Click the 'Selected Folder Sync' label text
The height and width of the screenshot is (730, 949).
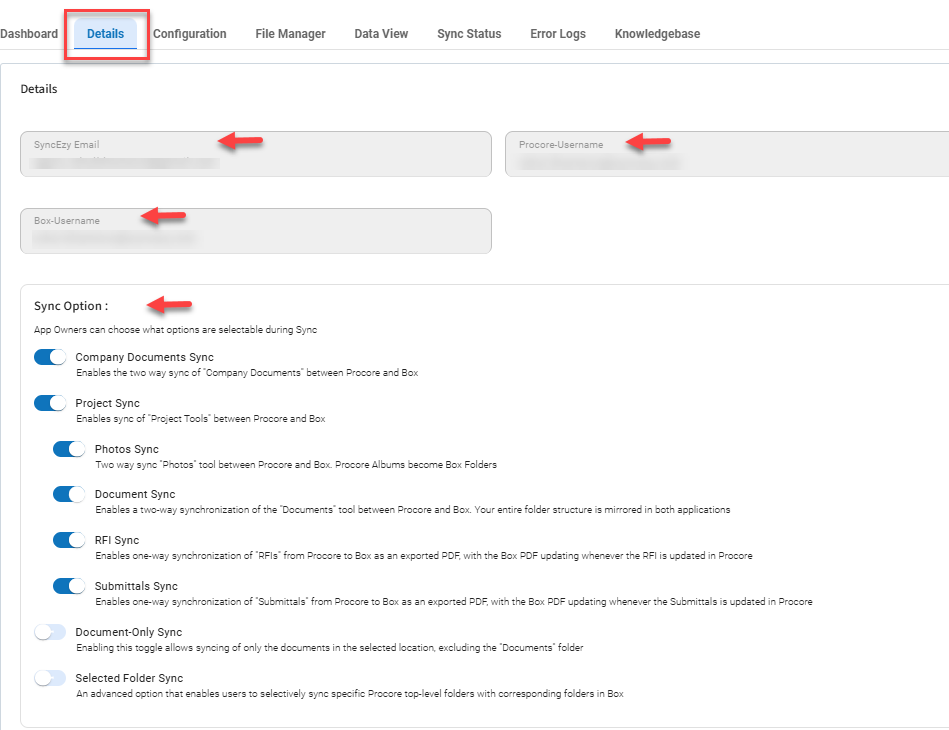coord(129,678)
